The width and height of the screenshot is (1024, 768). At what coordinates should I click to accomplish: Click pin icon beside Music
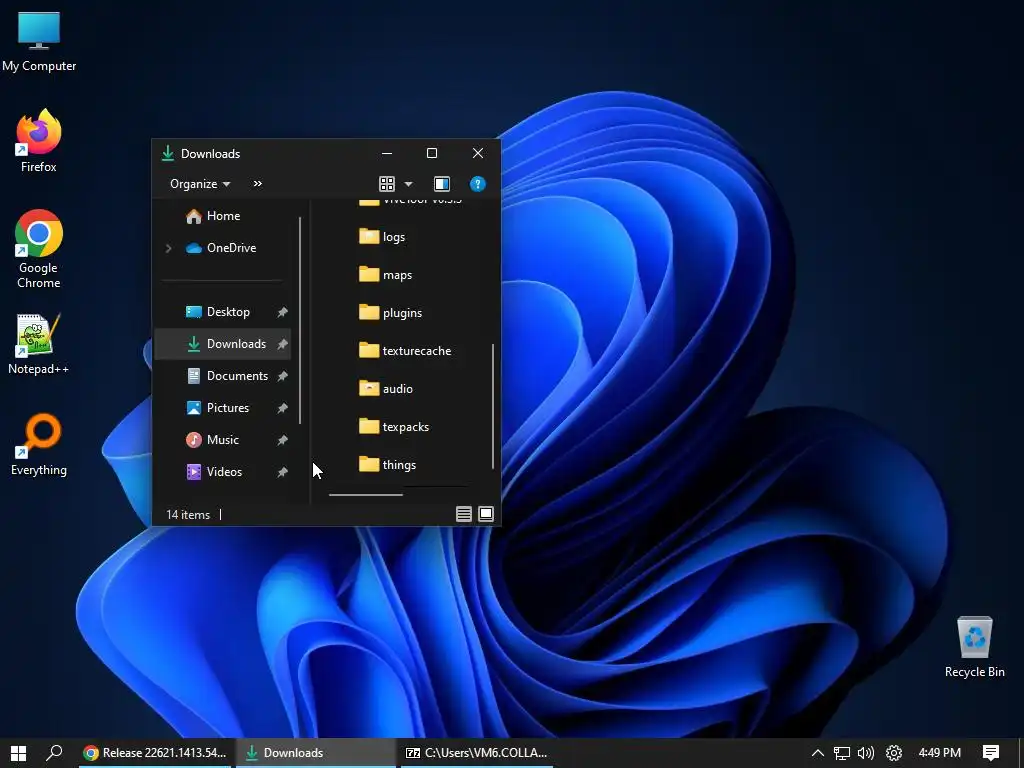[x=282, y=440]
